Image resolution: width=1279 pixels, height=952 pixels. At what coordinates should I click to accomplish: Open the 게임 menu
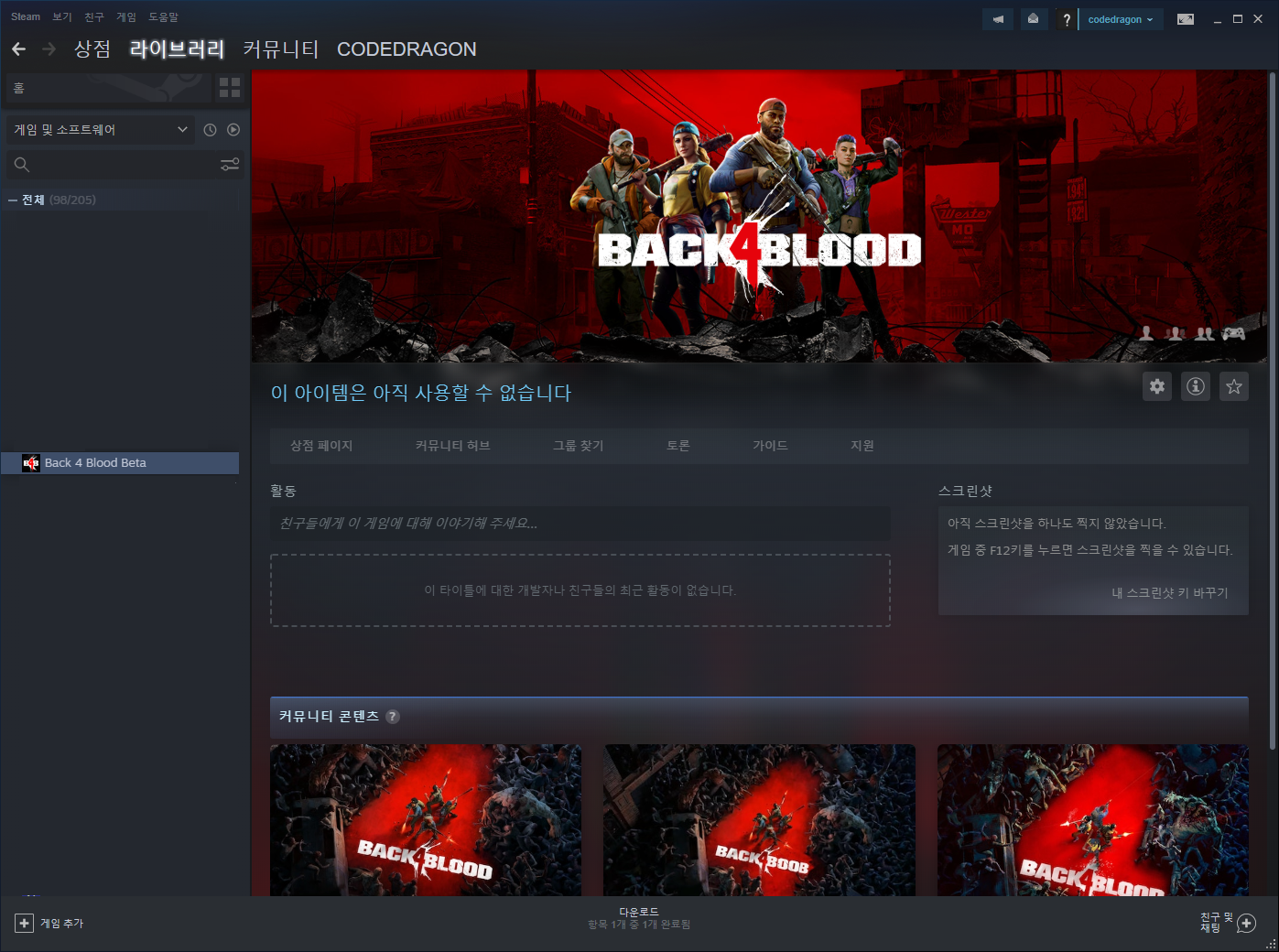126,16
